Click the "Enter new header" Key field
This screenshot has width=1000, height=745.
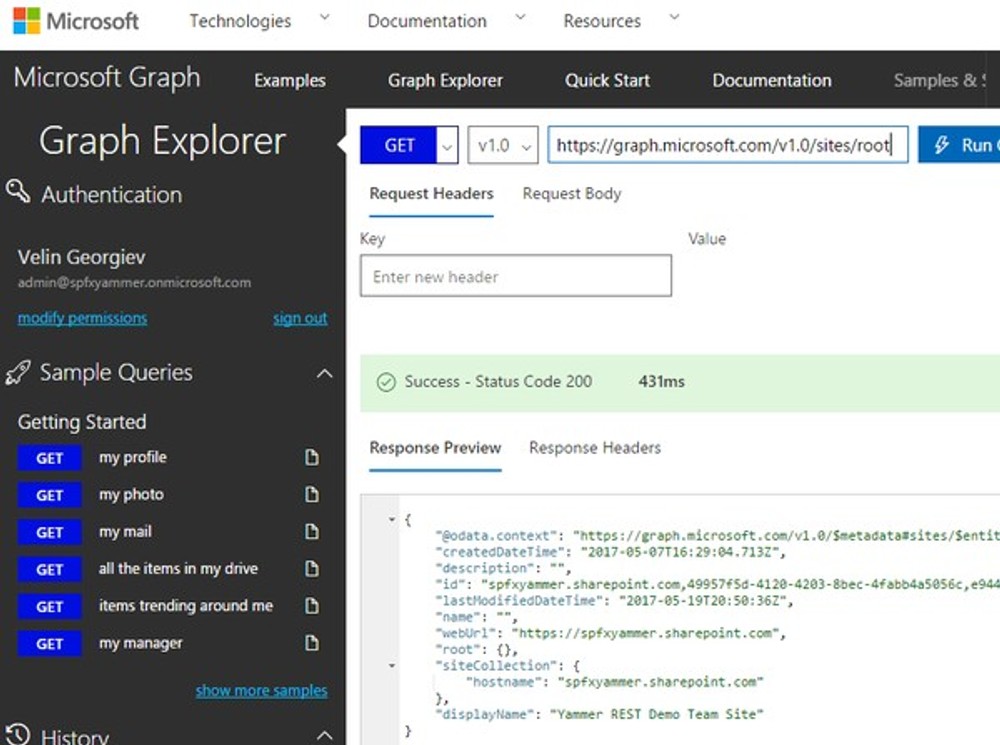click(515, 276)
